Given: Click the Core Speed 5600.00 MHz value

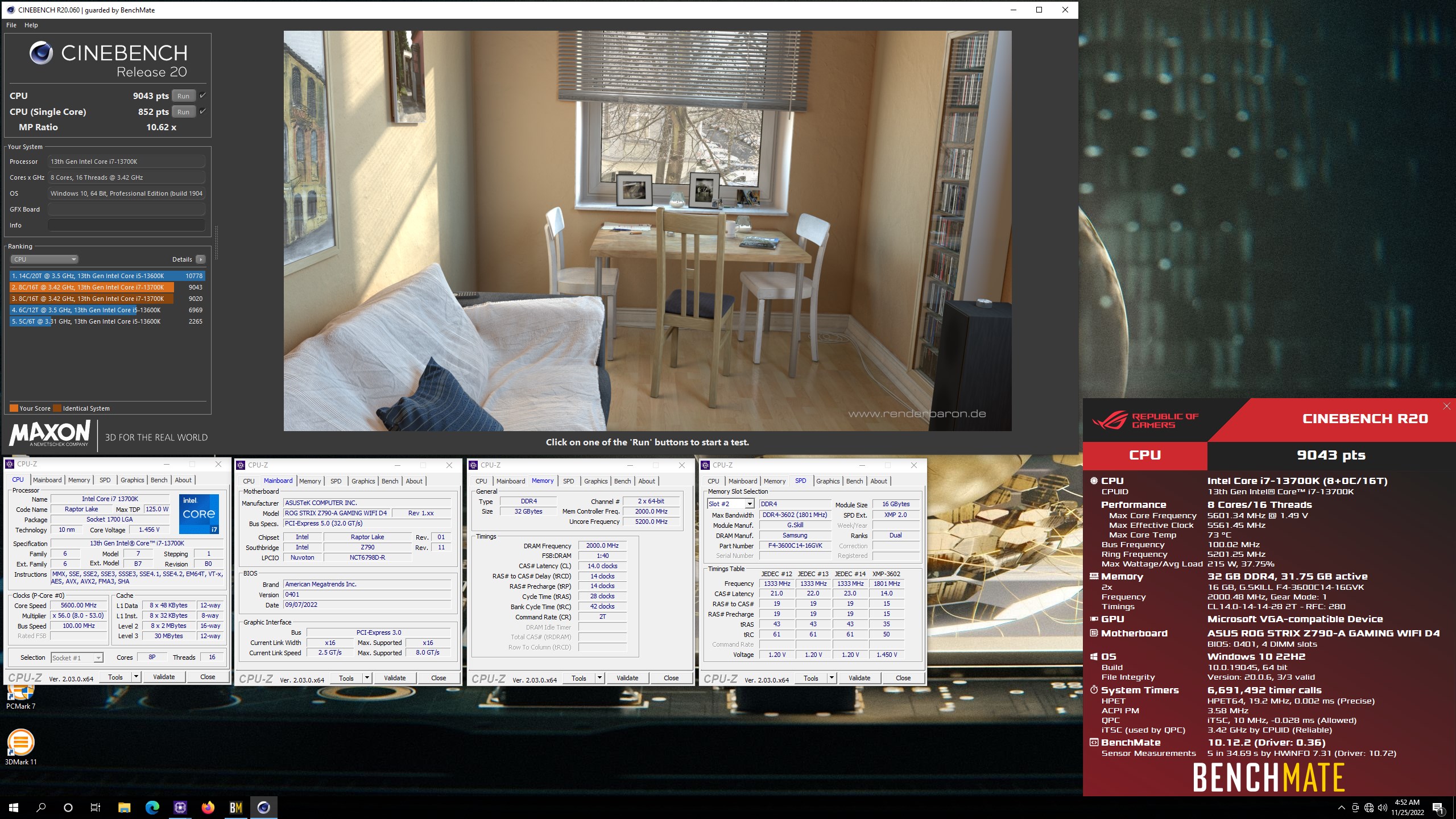Looking at the screenshot, I should 79,605.
